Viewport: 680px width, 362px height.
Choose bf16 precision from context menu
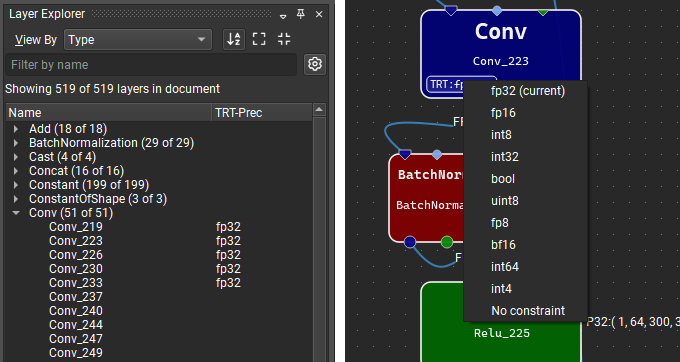point(526,245)
